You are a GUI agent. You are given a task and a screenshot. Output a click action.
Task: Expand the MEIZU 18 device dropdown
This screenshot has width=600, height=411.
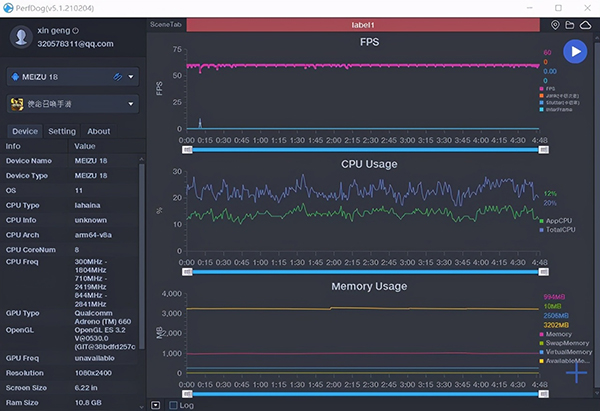pos(131,77)
